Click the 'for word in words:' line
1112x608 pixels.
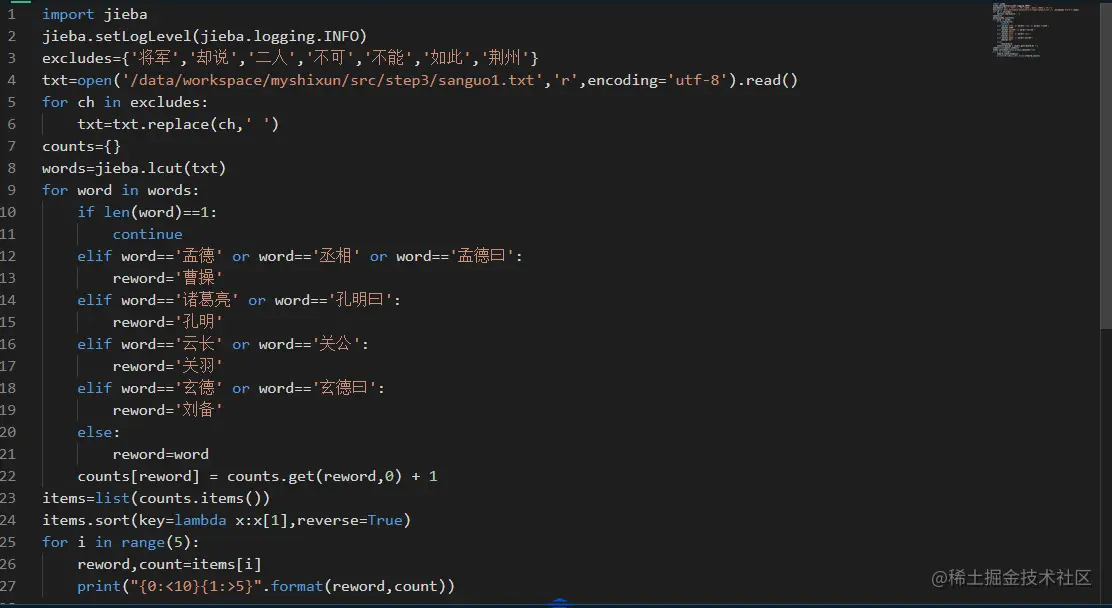click(121, 190)
